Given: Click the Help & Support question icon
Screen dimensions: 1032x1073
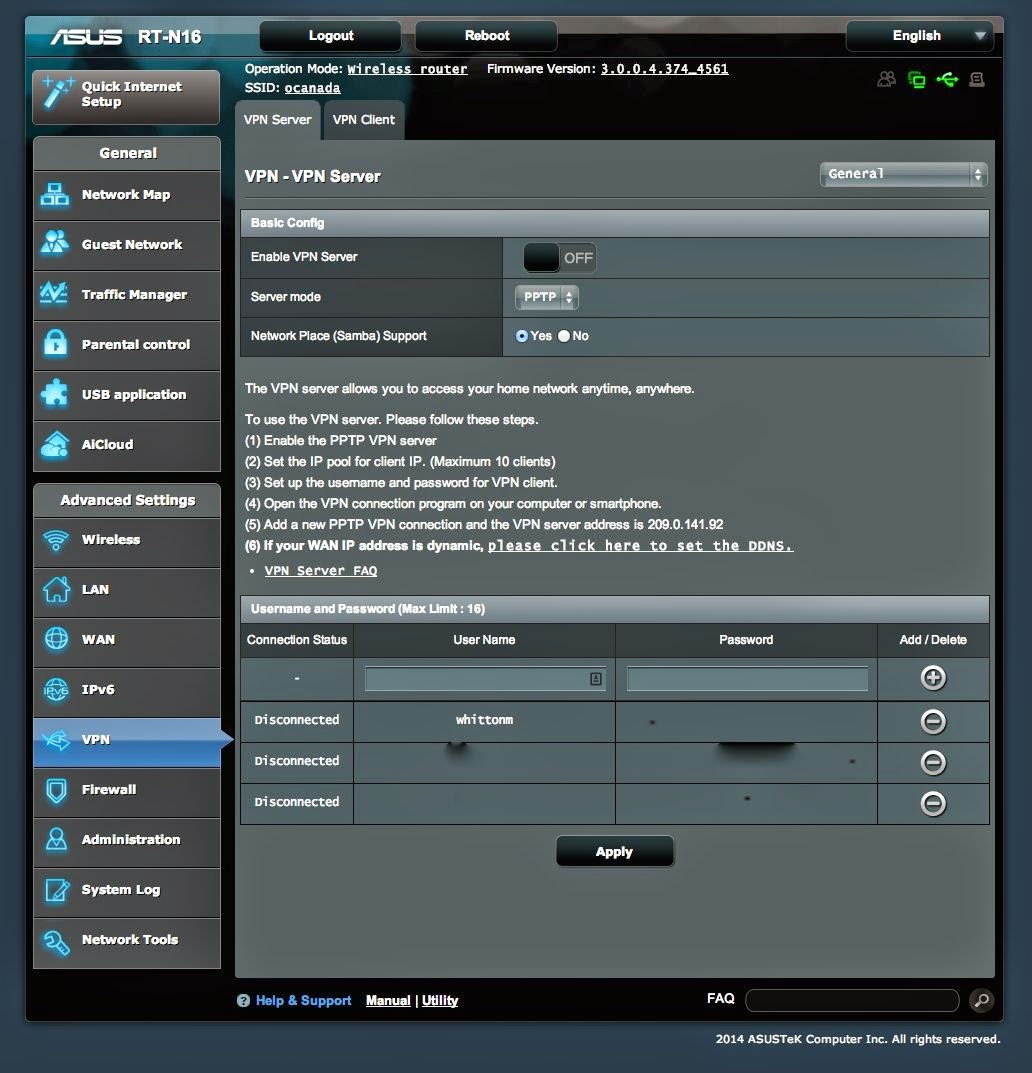Looking at the screenshot, I should pos(243,1000).
